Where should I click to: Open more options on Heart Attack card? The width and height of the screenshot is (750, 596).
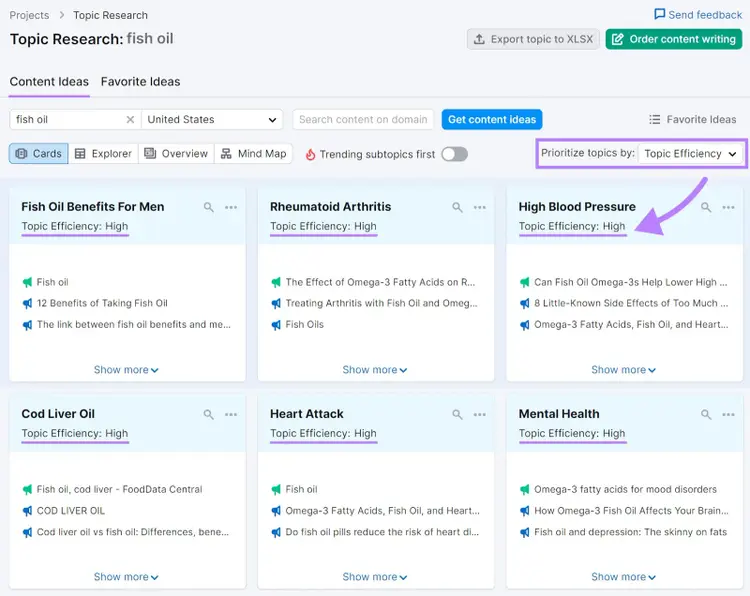coord(480,414)
